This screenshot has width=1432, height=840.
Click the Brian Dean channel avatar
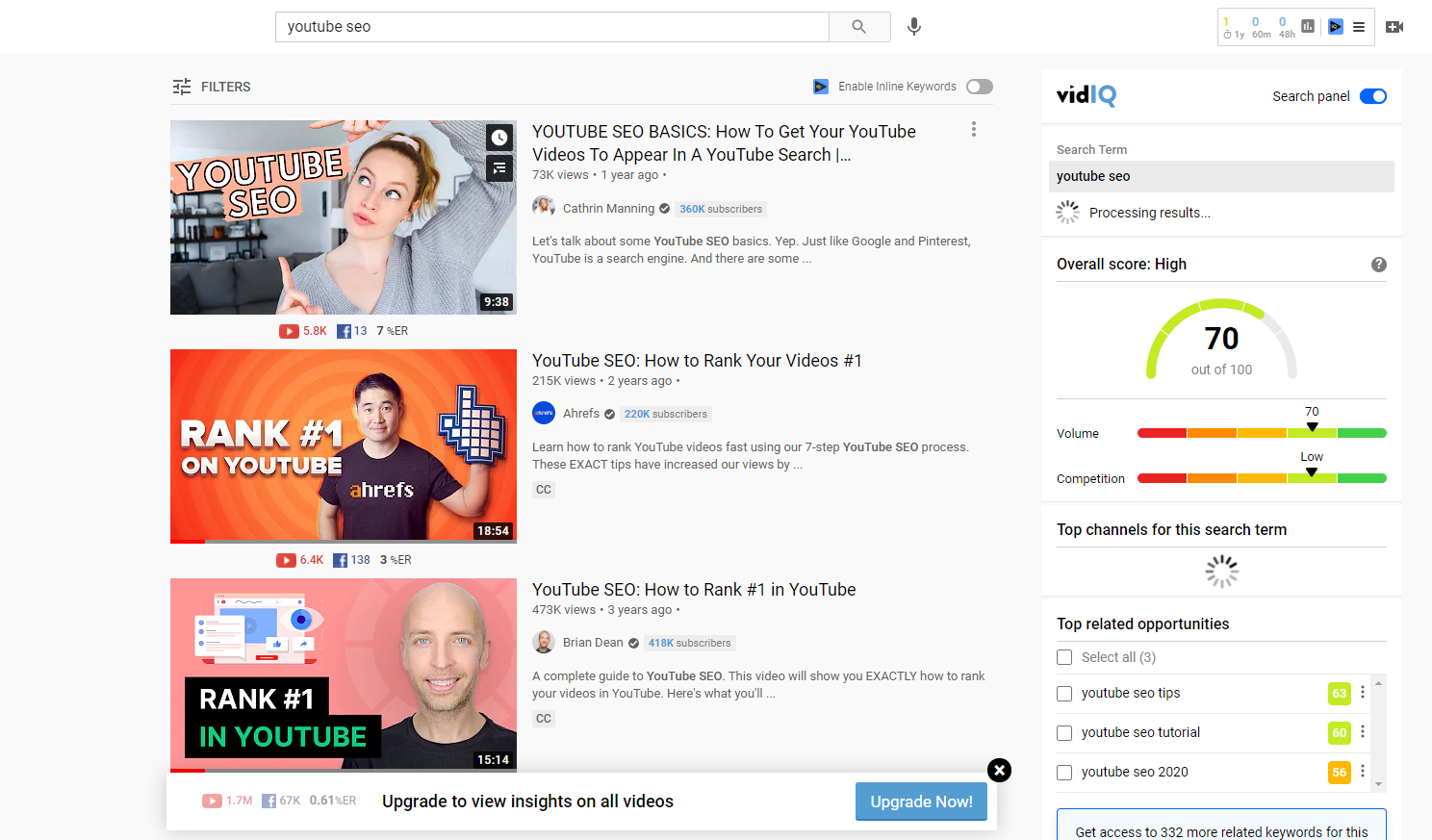(x=544, y=642)
